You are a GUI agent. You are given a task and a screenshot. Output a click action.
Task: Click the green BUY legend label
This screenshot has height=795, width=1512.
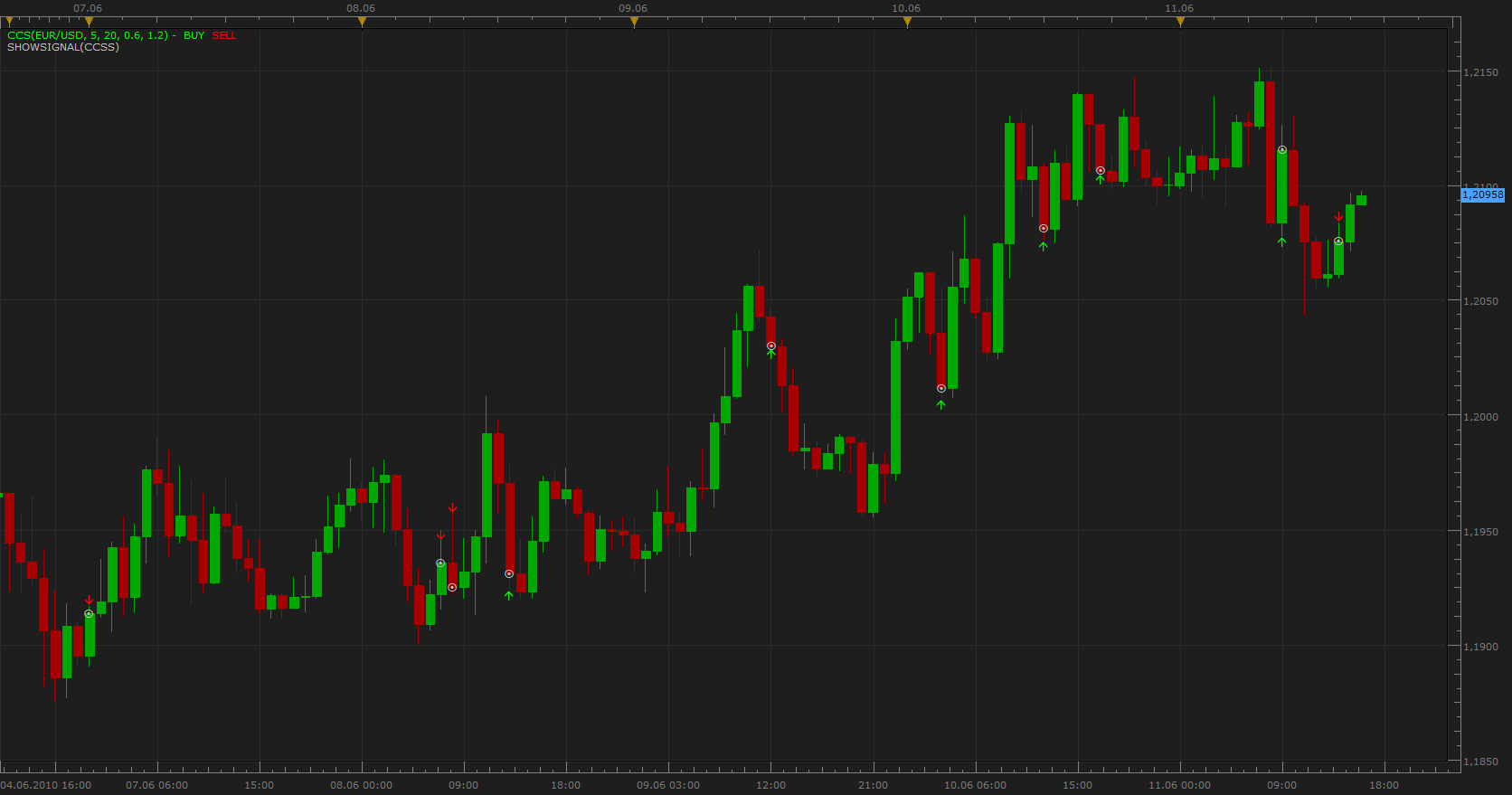click(x=194, y=35)
